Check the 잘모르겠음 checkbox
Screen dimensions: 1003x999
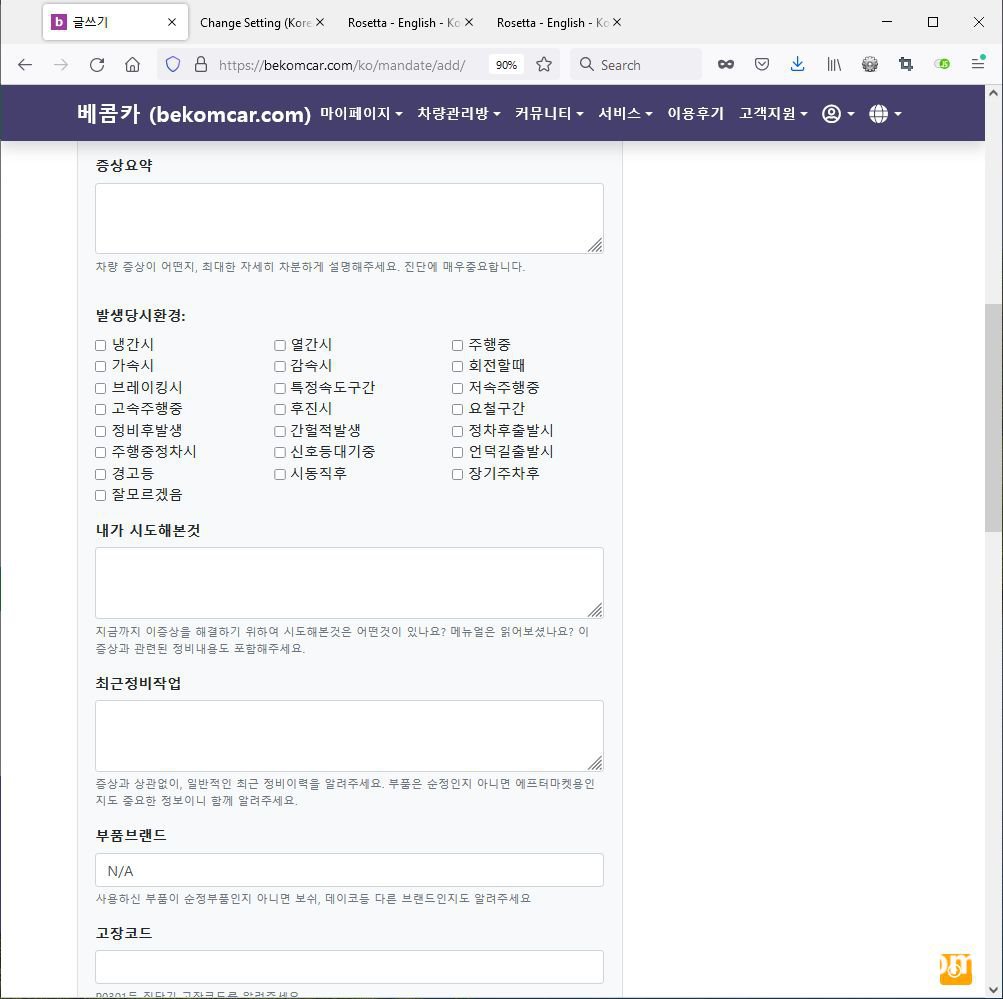click(100, 495)
